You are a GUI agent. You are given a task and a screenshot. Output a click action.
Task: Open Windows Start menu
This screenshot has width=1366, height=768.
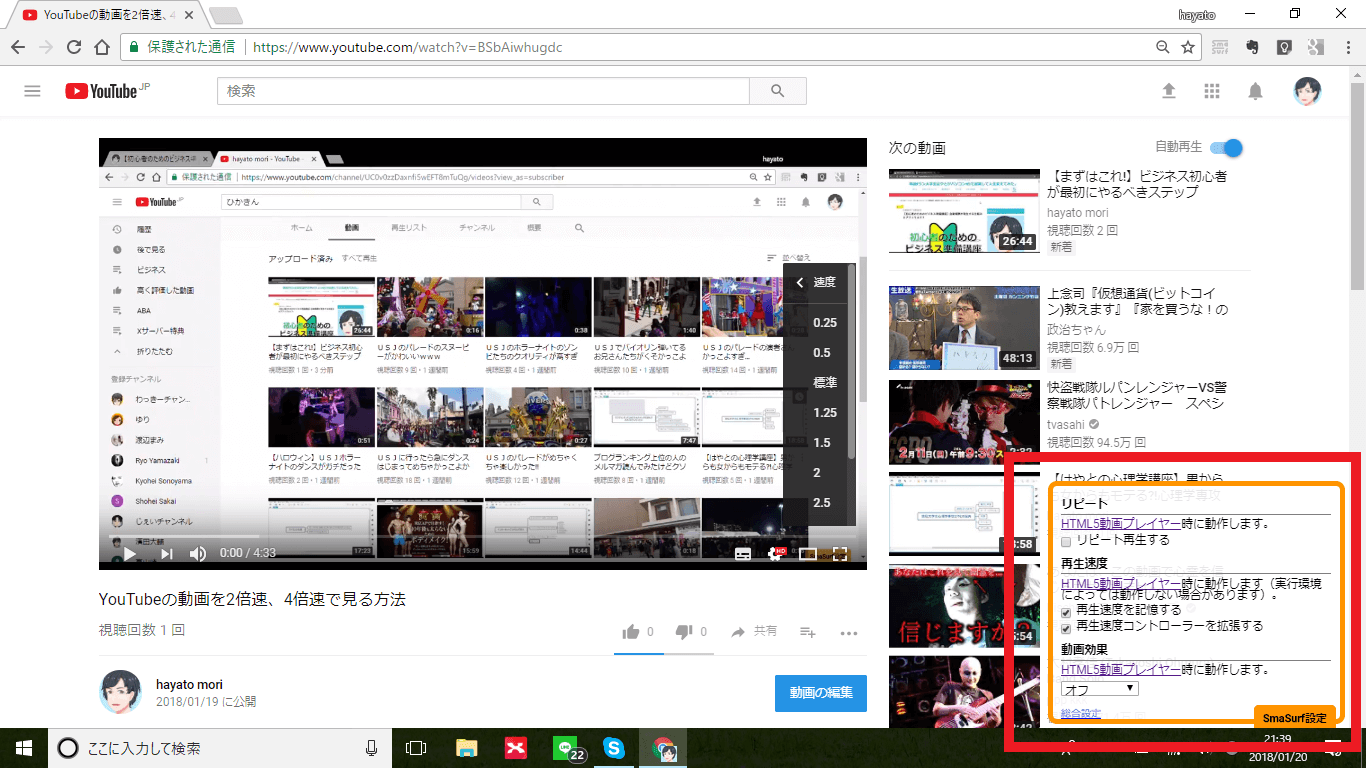(24, 747)
